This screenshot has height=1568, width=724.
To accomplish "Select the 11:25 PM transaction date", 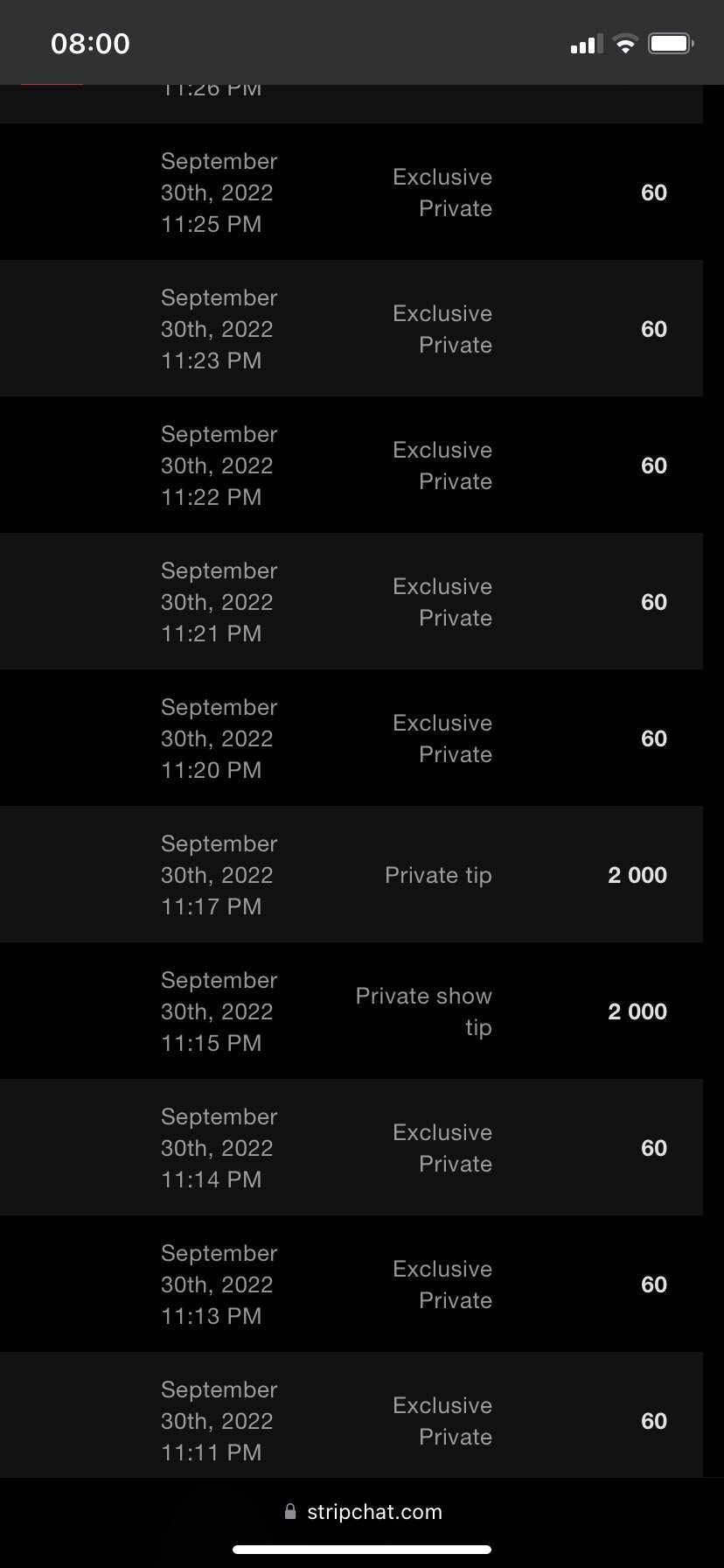I will (x=219, y=192).
